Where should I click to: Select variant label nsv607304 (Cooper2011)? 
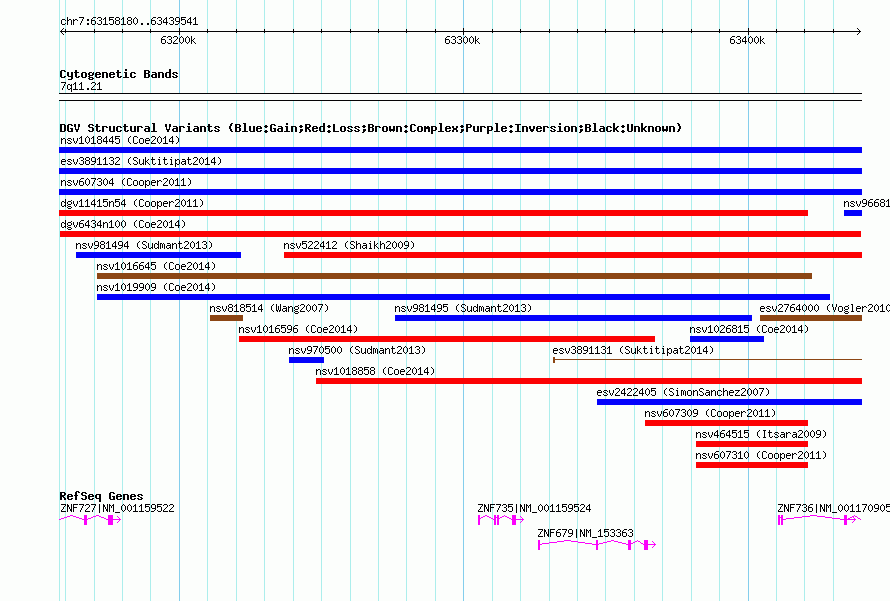point(126,182)
